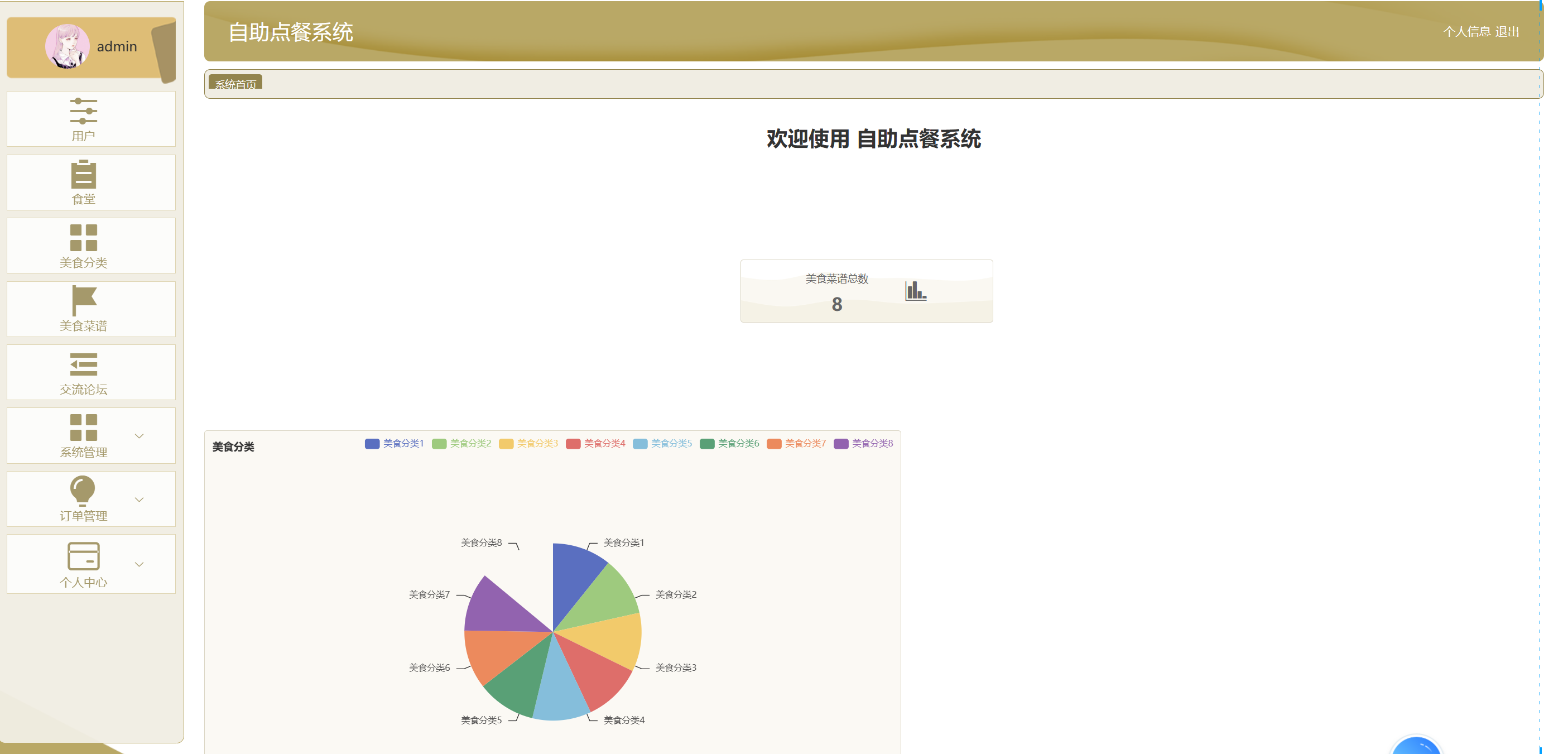Click 退出 to log out
The height and width of the screenshot is (754, 1568).
[x=1507, y=32]
